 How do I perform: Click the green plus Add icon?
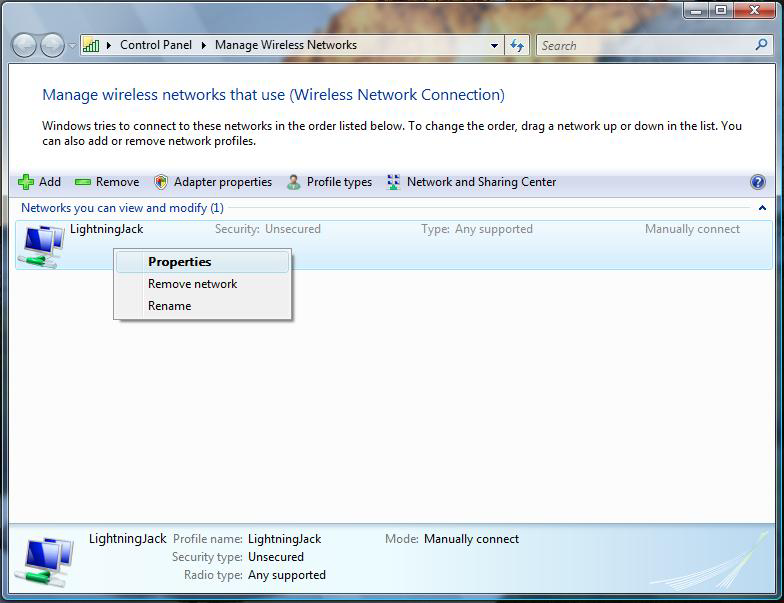pyautogui.click(x=26, y=182)
